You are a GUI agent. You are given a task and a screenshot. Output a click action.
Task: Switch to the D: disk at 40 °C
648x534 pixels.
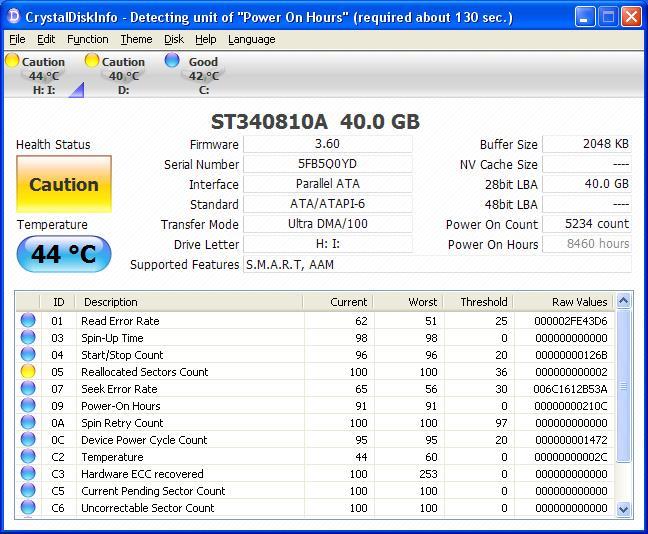coord(123,76)
